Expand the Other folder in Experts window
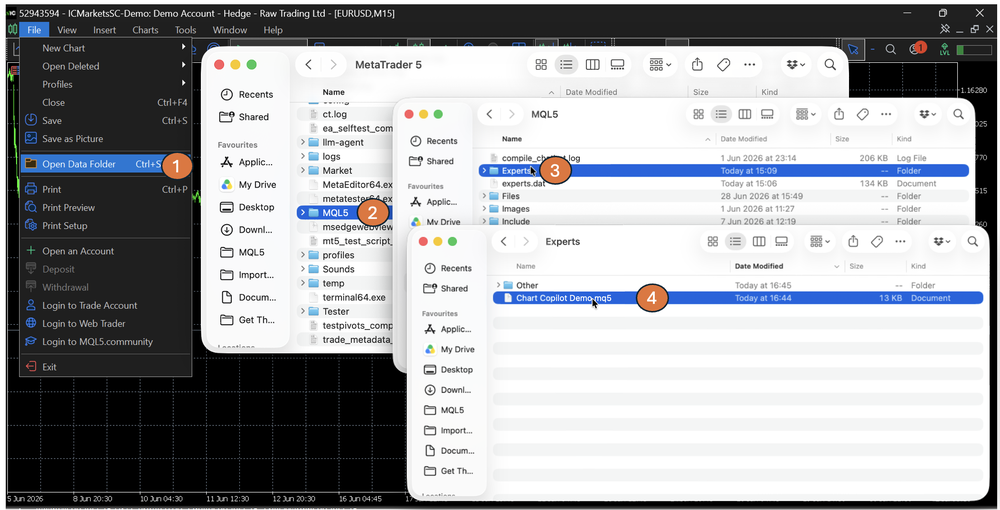This screenshot has height=510, width=1000. point(498,285)
